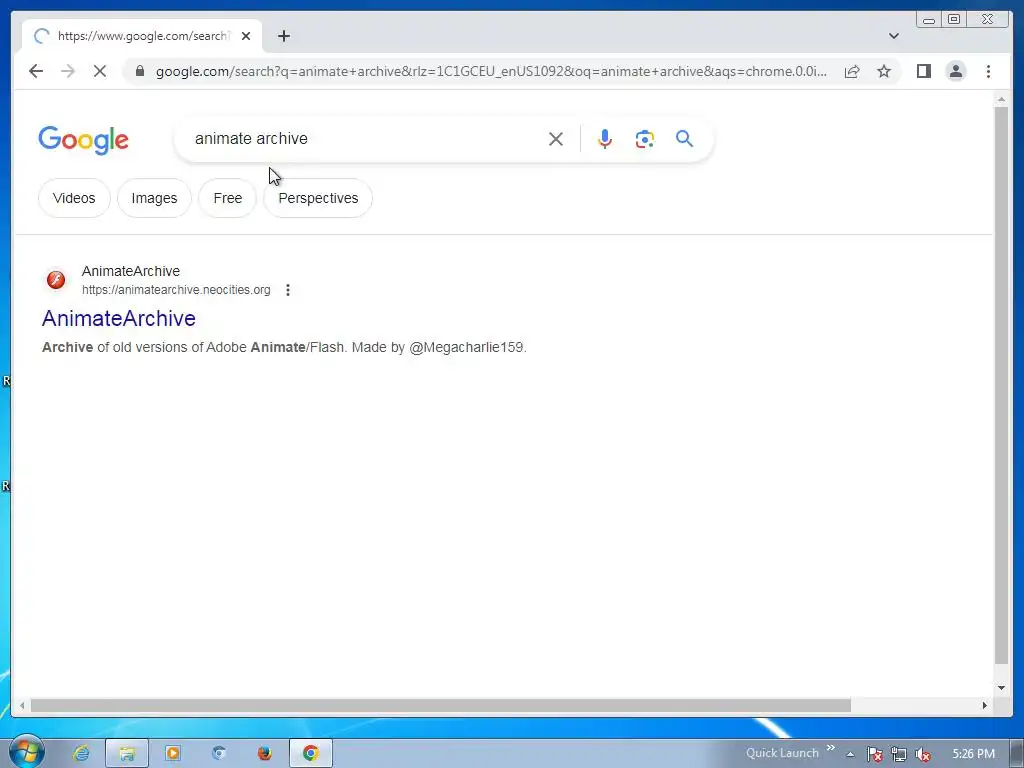
Task: Click the horizontal scrollbar left arrow
Action: 22,705
